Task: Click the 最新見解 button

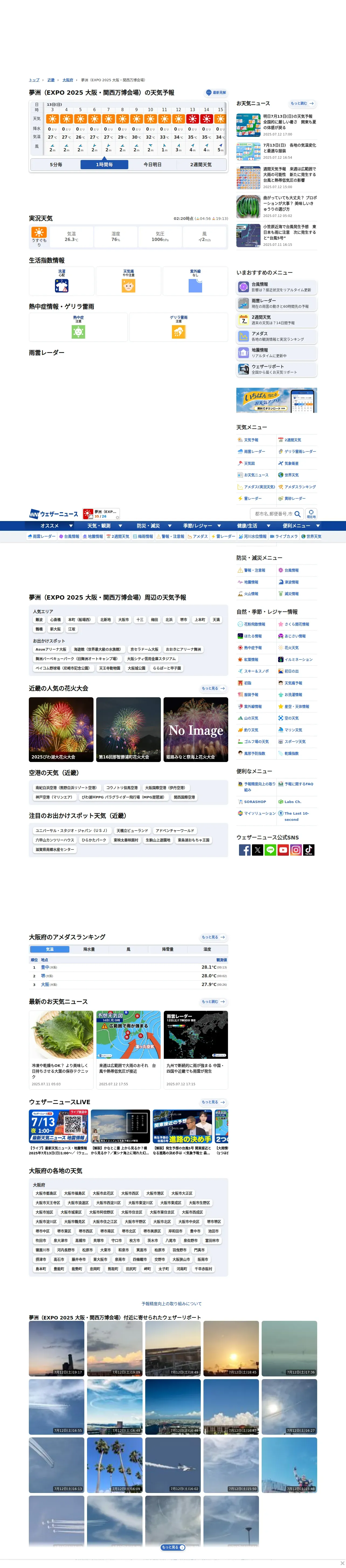Action: [x=216, y=93]
